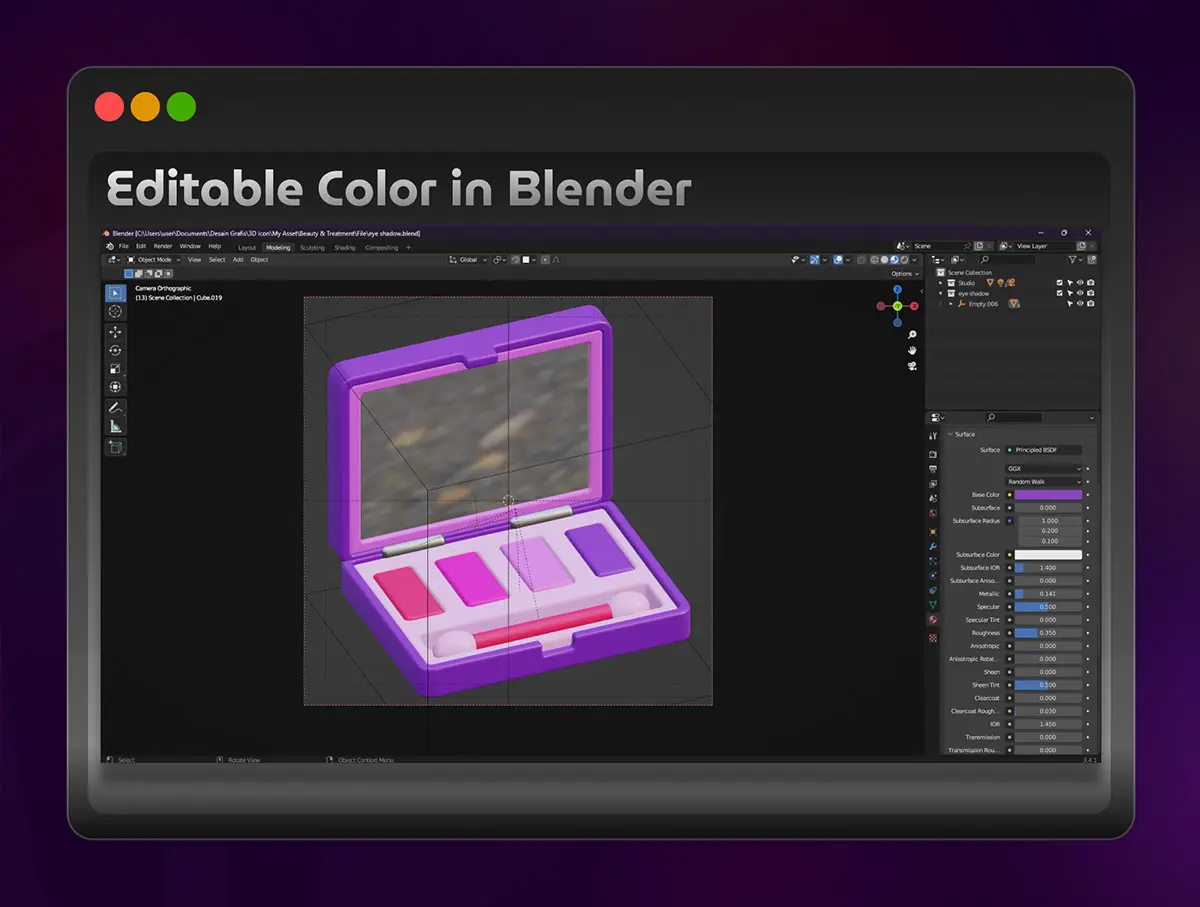Disable Empty.006 in renders

click(1091, 304)
